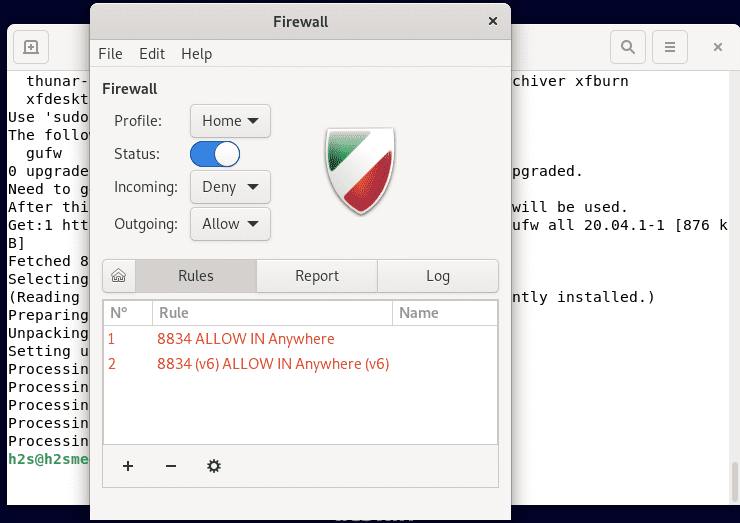Click the h2s@h2sme terminal prompt
The image size is (740, 523).
[x=48, y=459]
